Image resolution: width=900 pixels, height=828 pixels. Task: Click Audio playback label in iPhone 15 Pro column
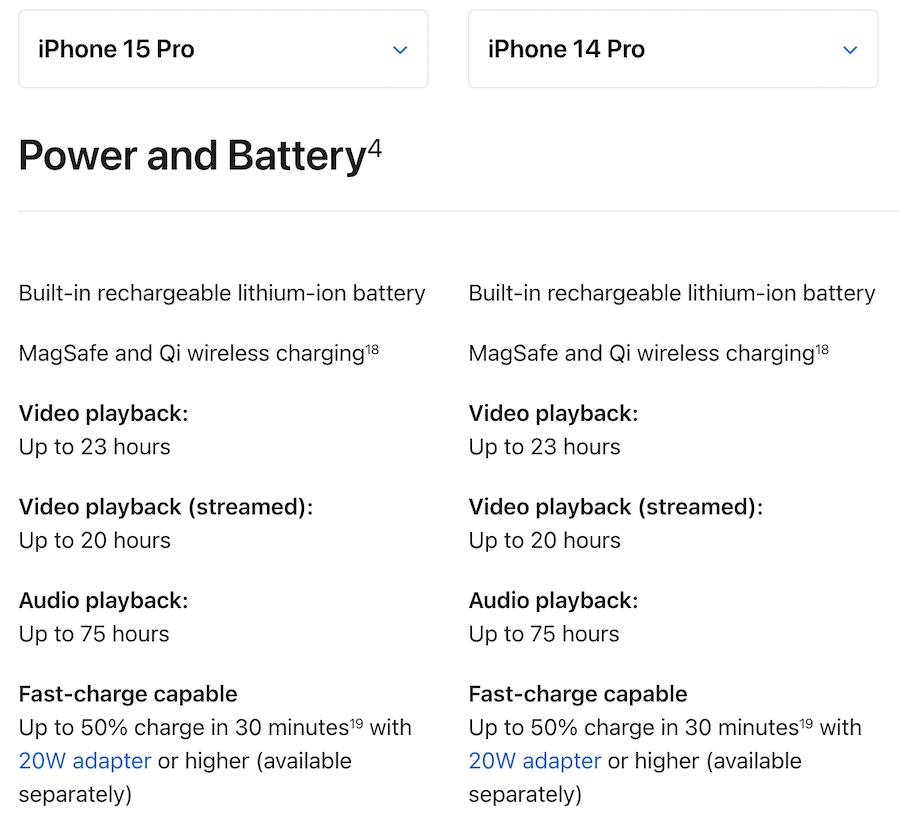pos(103,600)
